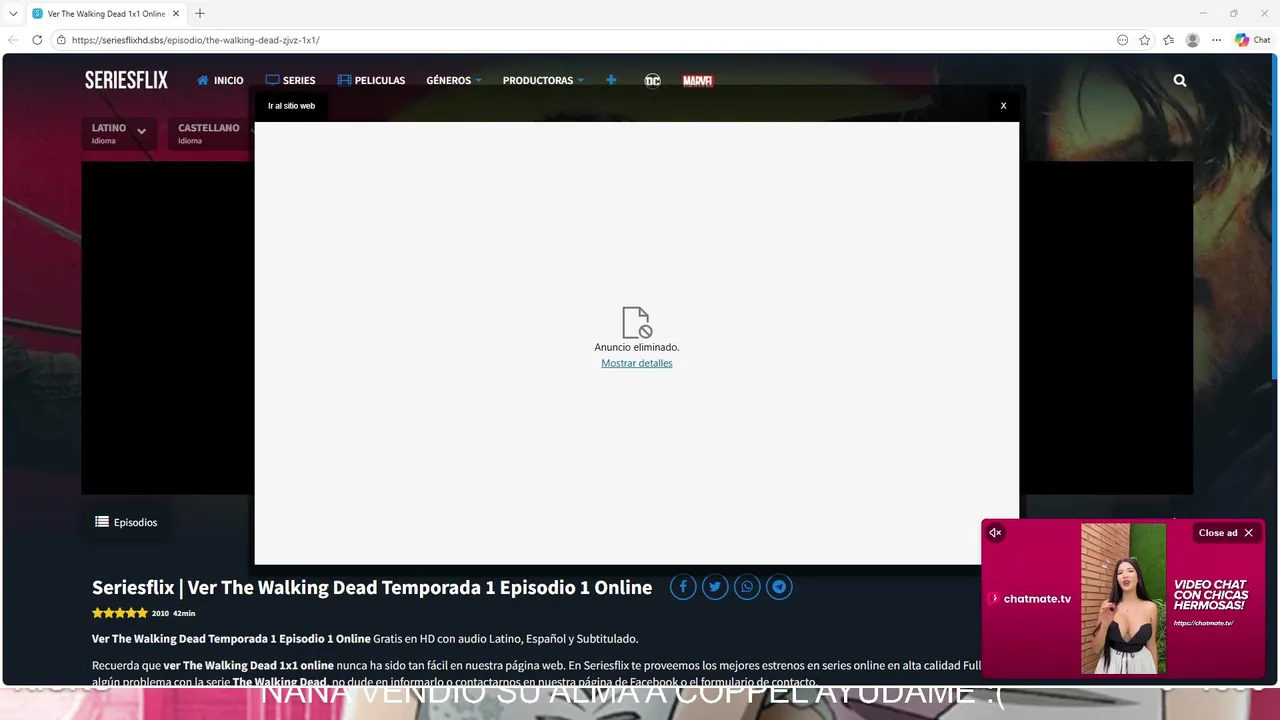
Task: Click the removed-ad document icon
Action: [636, 323]
